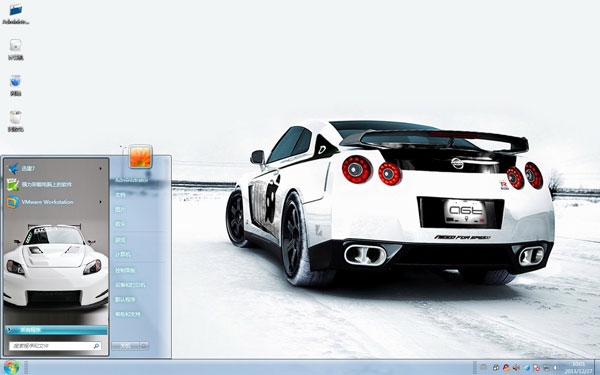The height and width of the screenshot is (375, 600).
Task: Open the Administrator folder desktop icon
Action: pos(15,13)
